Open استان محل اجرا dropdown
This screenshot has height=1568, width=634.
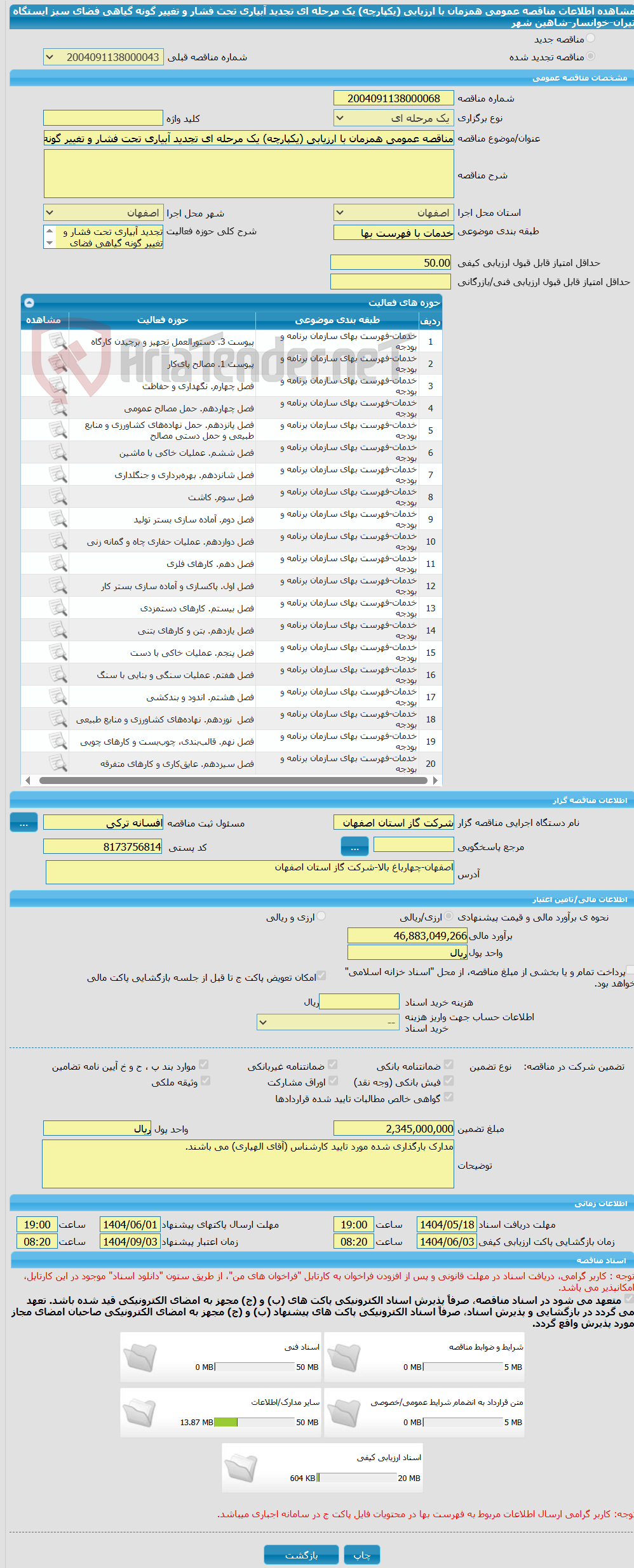coord(393,213)
